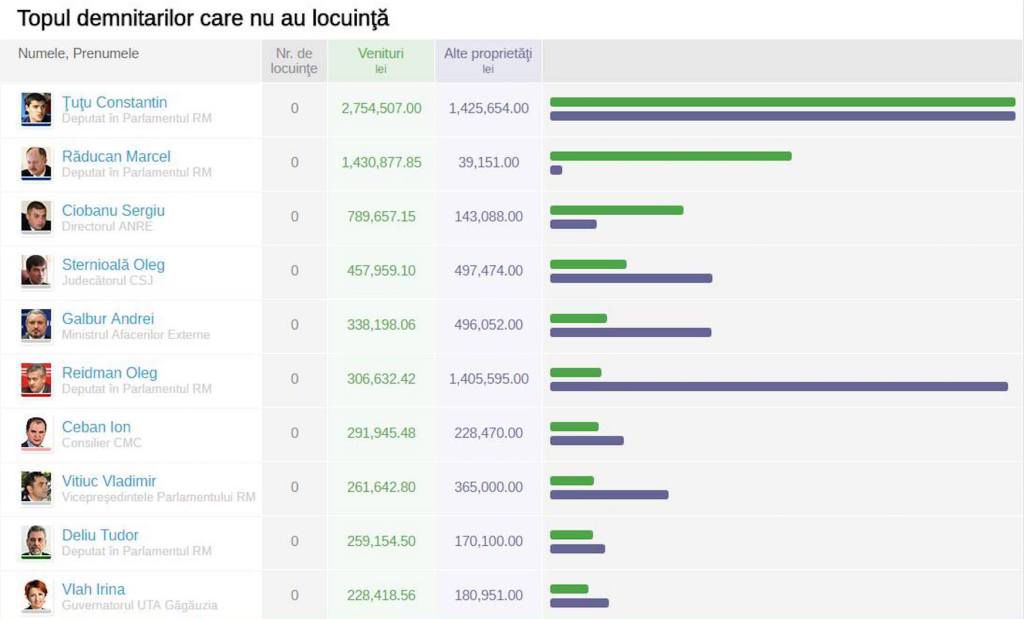
Task: Open Vlah Irina's profile link
Action: 93,590
